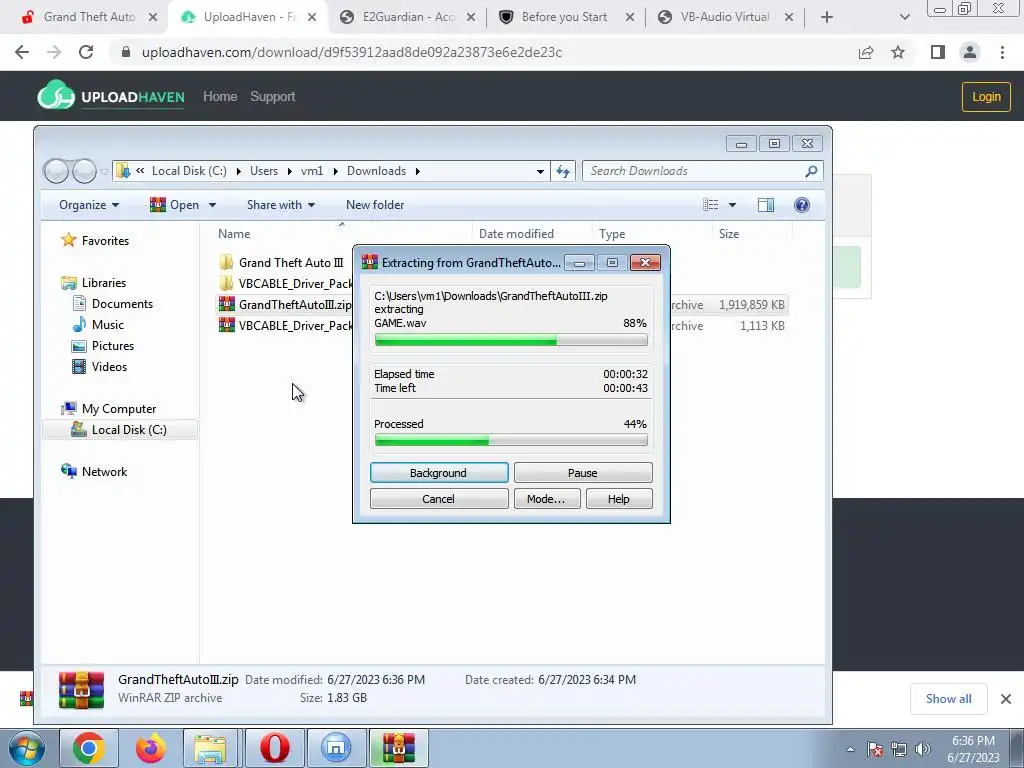Switch to VB-Audio Virtual tab
The width and height of the screenshot is (1024, 768).
pyautogui.click(x=725, y=17)
